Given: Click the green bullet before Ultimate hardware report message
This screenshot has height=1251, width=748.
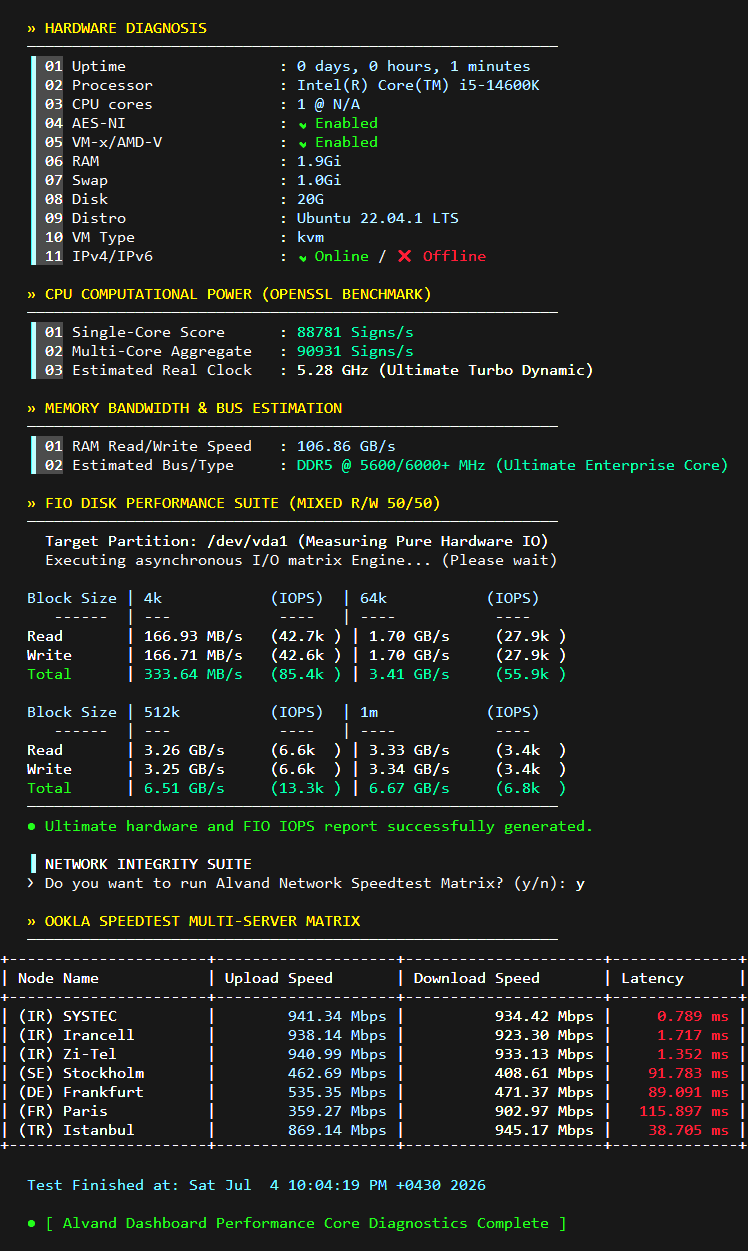Looking at the screenshot, I should pos(32,826).
